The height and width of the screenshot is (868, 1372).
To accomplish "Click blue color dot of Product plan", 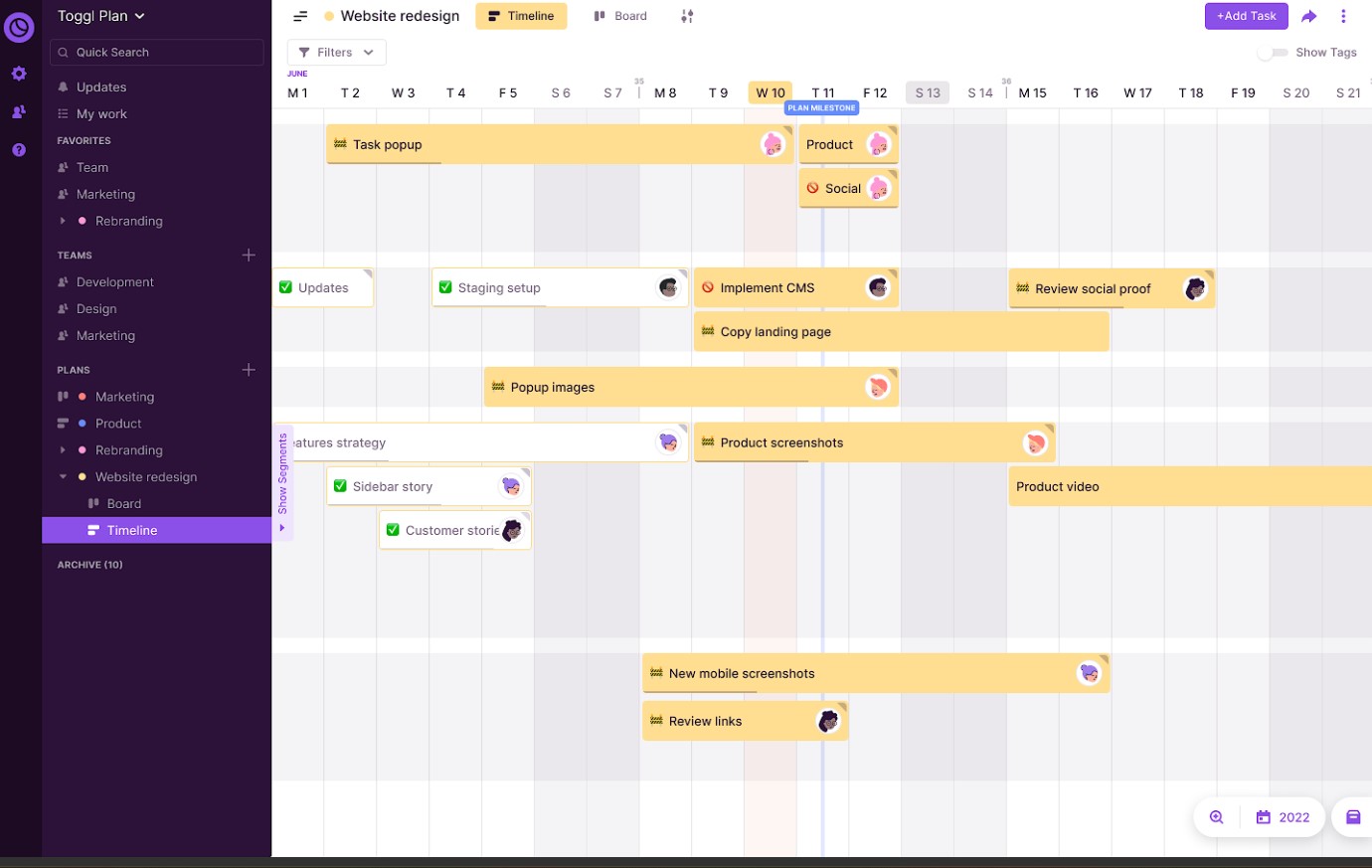I will pyautogui.click(x=83, y=424).
